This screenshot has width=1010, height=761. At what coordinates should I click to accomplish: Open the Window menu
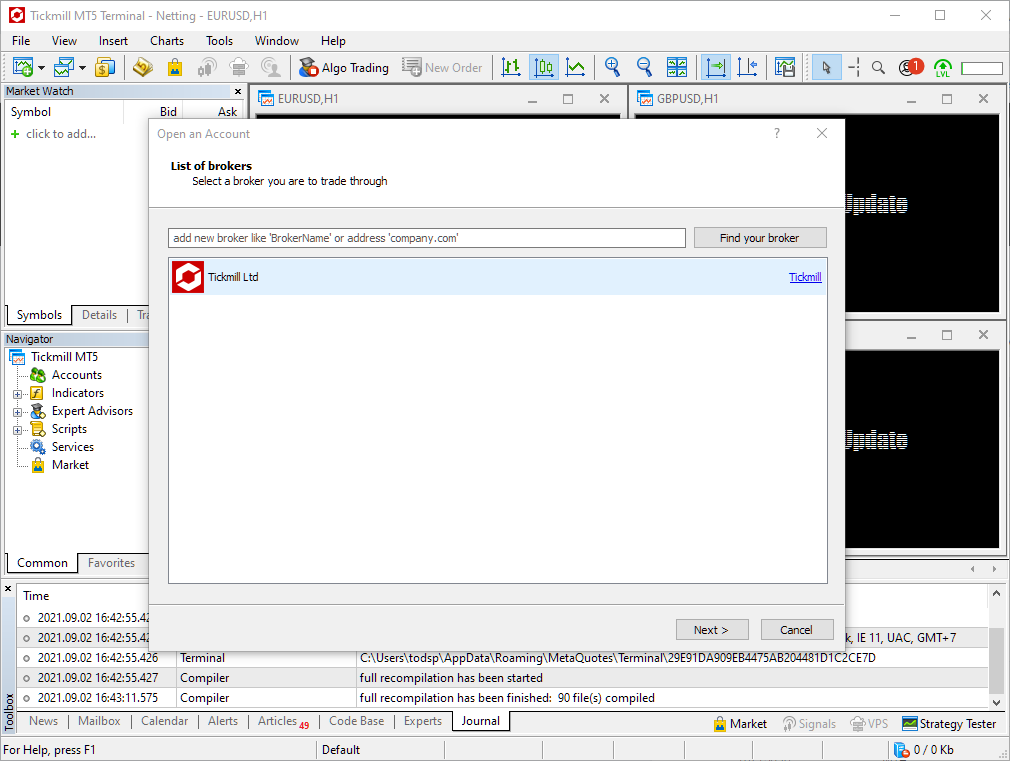click(x=277, y=41)
